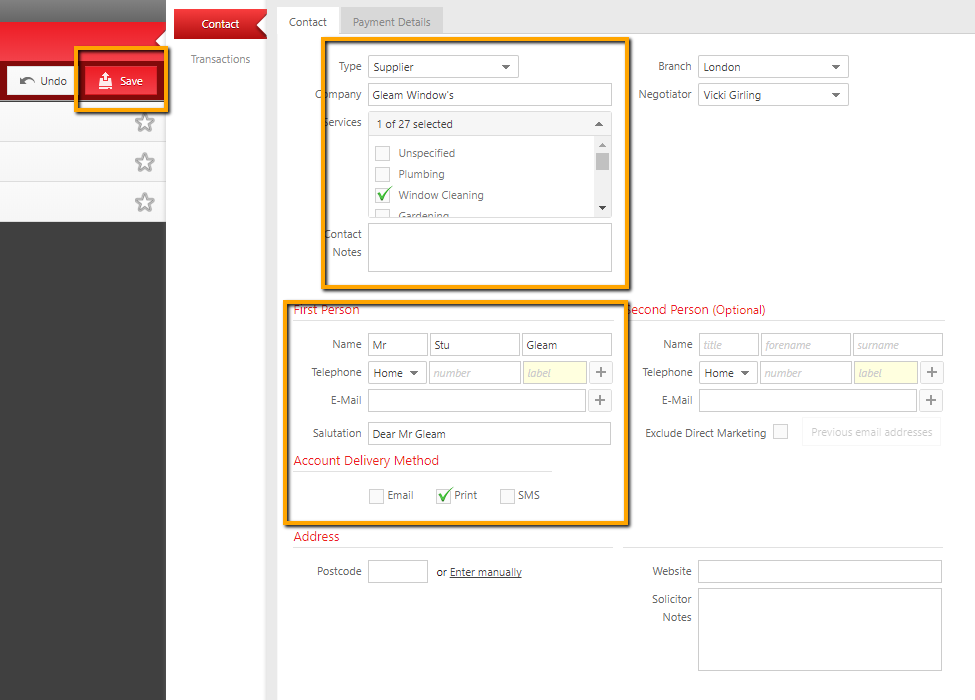975x700 pixels.
Task: Click First Person telephone number field
Action: point(474,372)
